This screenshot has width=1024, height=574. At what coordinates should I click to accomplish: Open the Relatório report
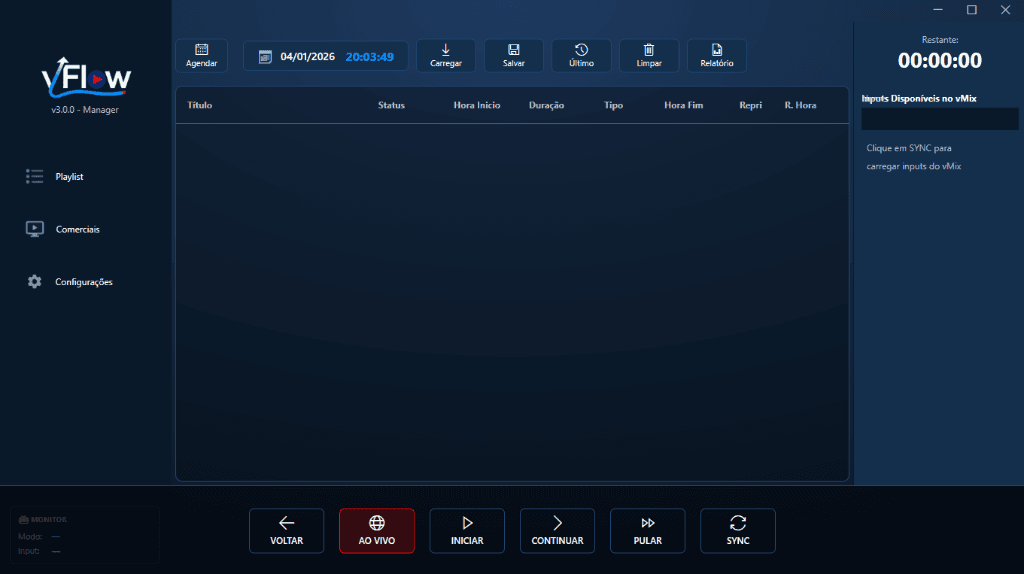coord(716,55)
